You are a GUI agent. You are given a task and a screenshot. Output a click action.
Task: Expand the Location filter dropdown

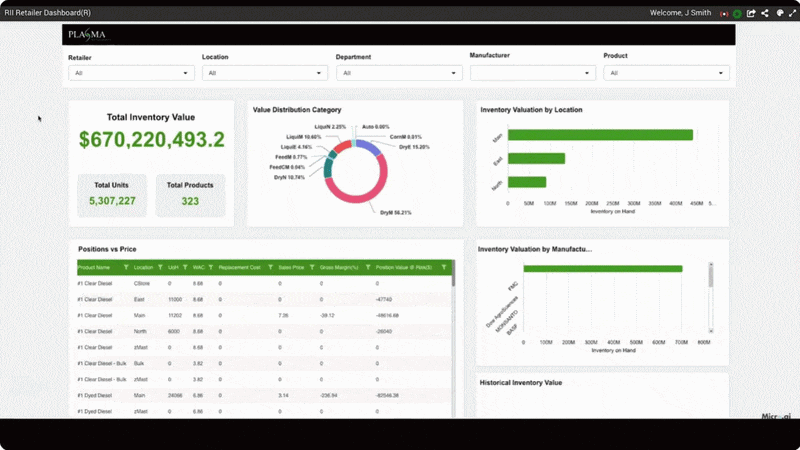pos(264,73)
